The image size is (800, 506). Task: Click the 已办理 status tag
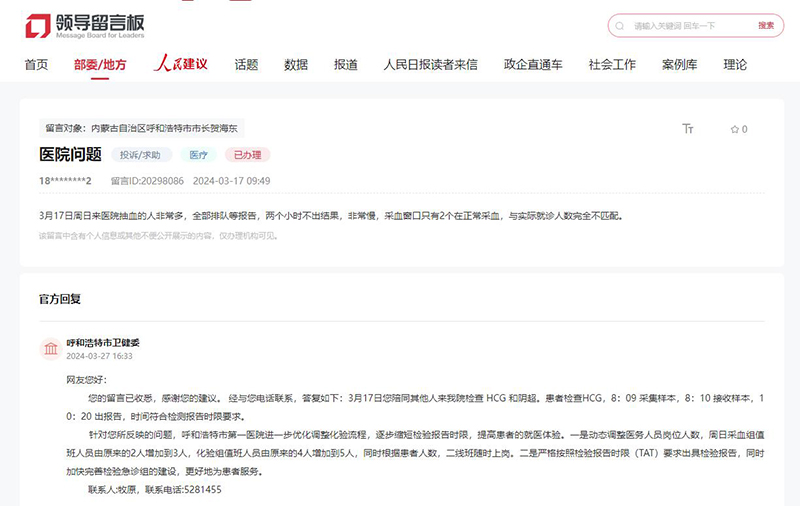coord(247,155)
